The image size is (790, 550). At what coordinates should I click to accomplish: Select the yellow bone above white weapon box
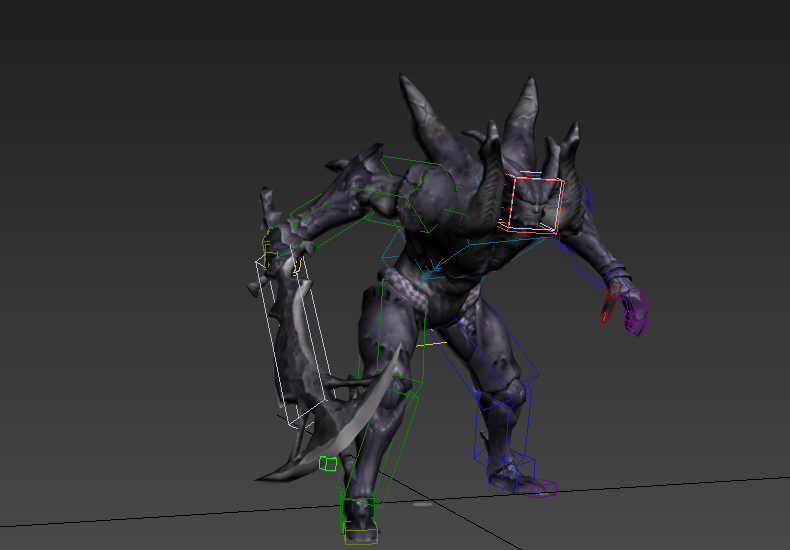point(268,240)
